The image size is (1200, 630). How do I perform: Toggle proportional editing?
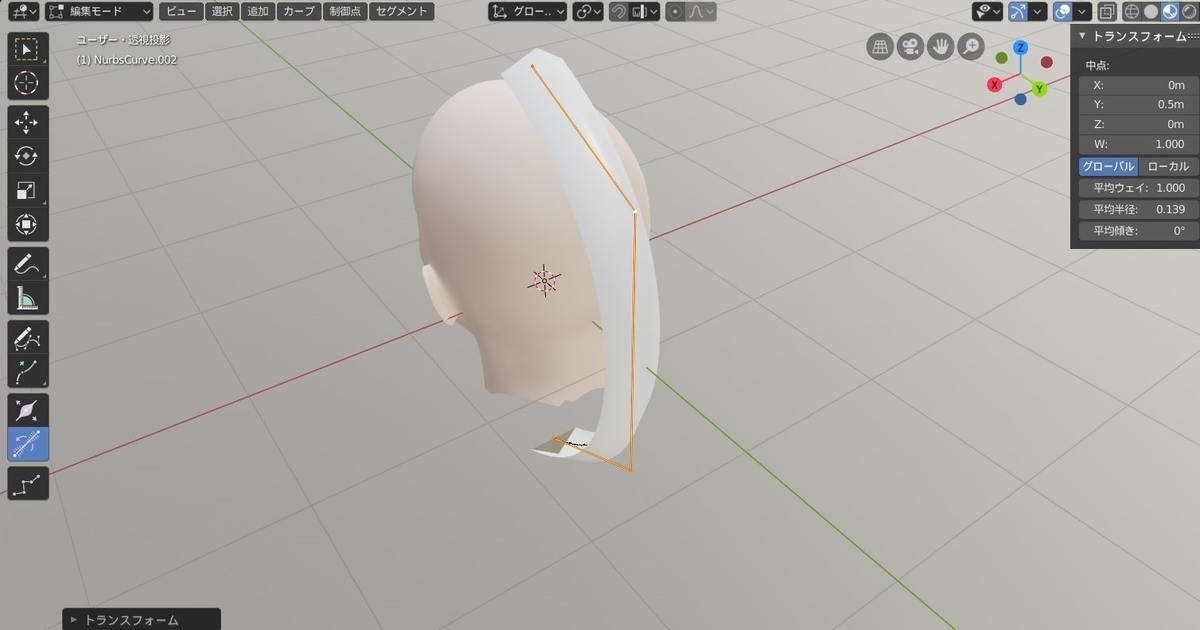point(675,12)
